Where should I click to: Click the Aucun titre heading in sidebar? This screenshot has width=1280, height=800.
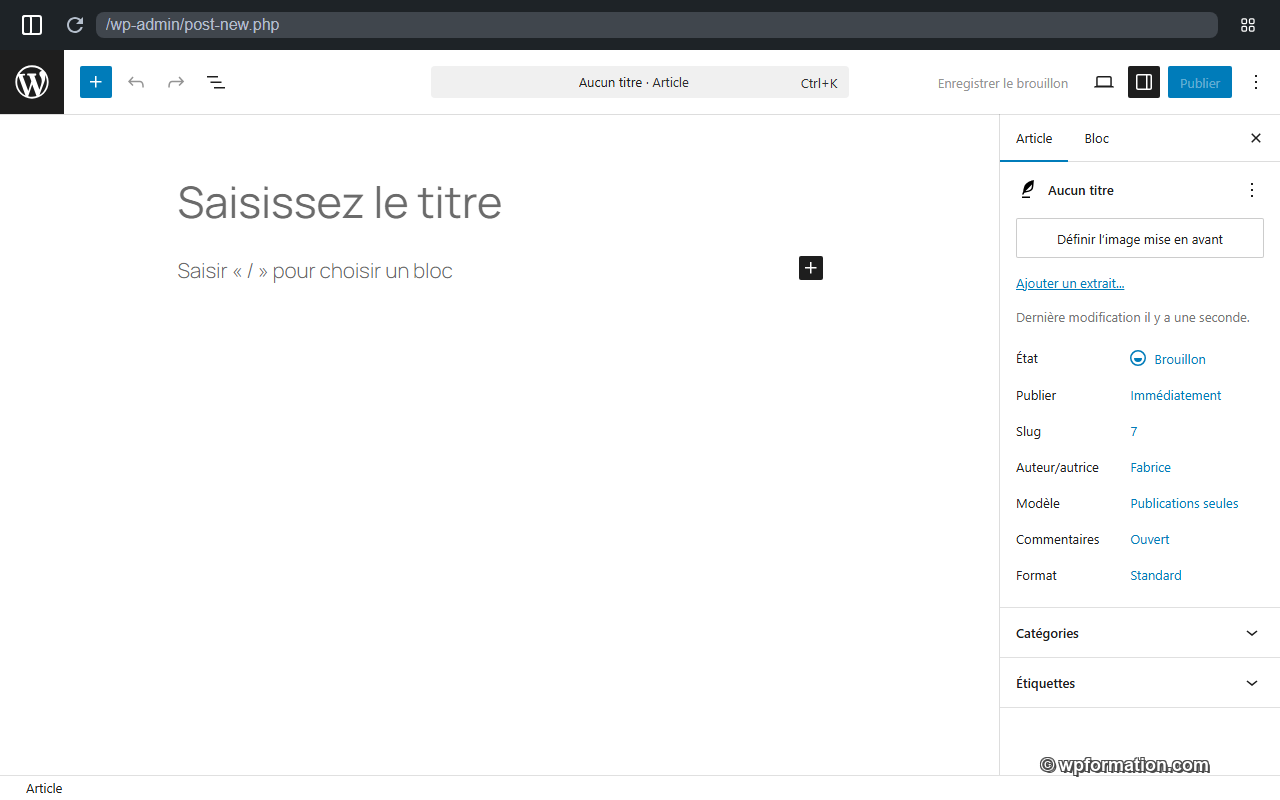pos(1081,190)
